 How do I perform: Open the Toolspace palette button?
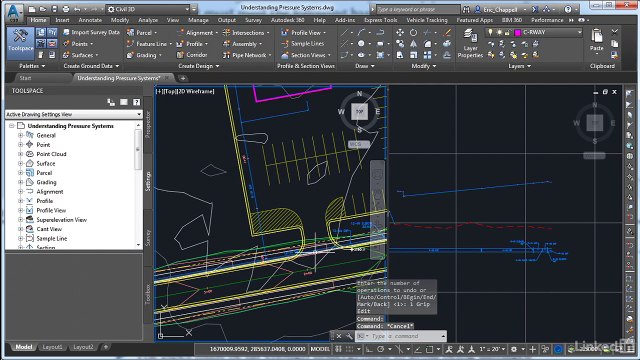click(20, 43)
